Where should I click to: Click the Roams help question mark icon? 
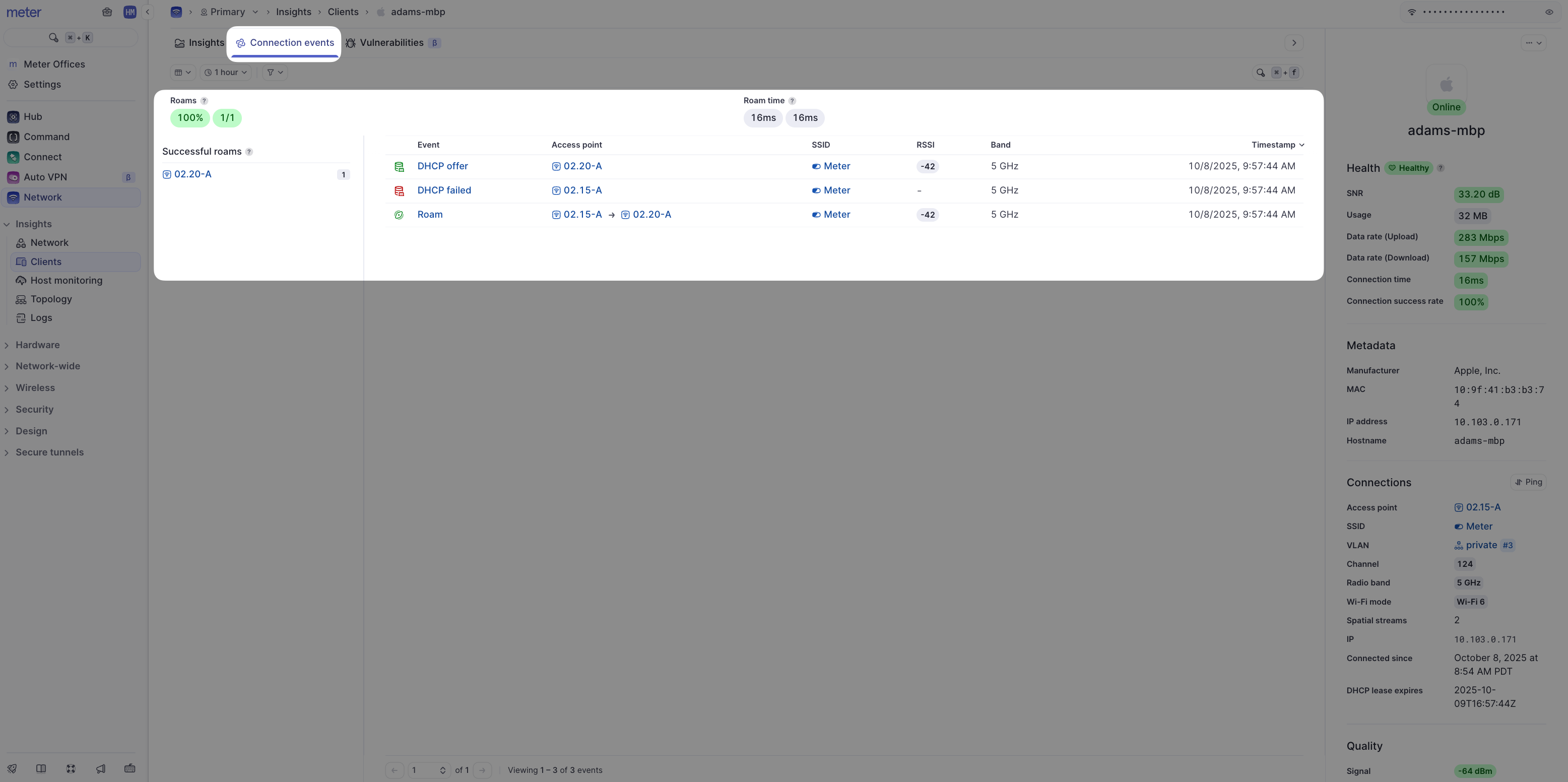pos(204,101)
